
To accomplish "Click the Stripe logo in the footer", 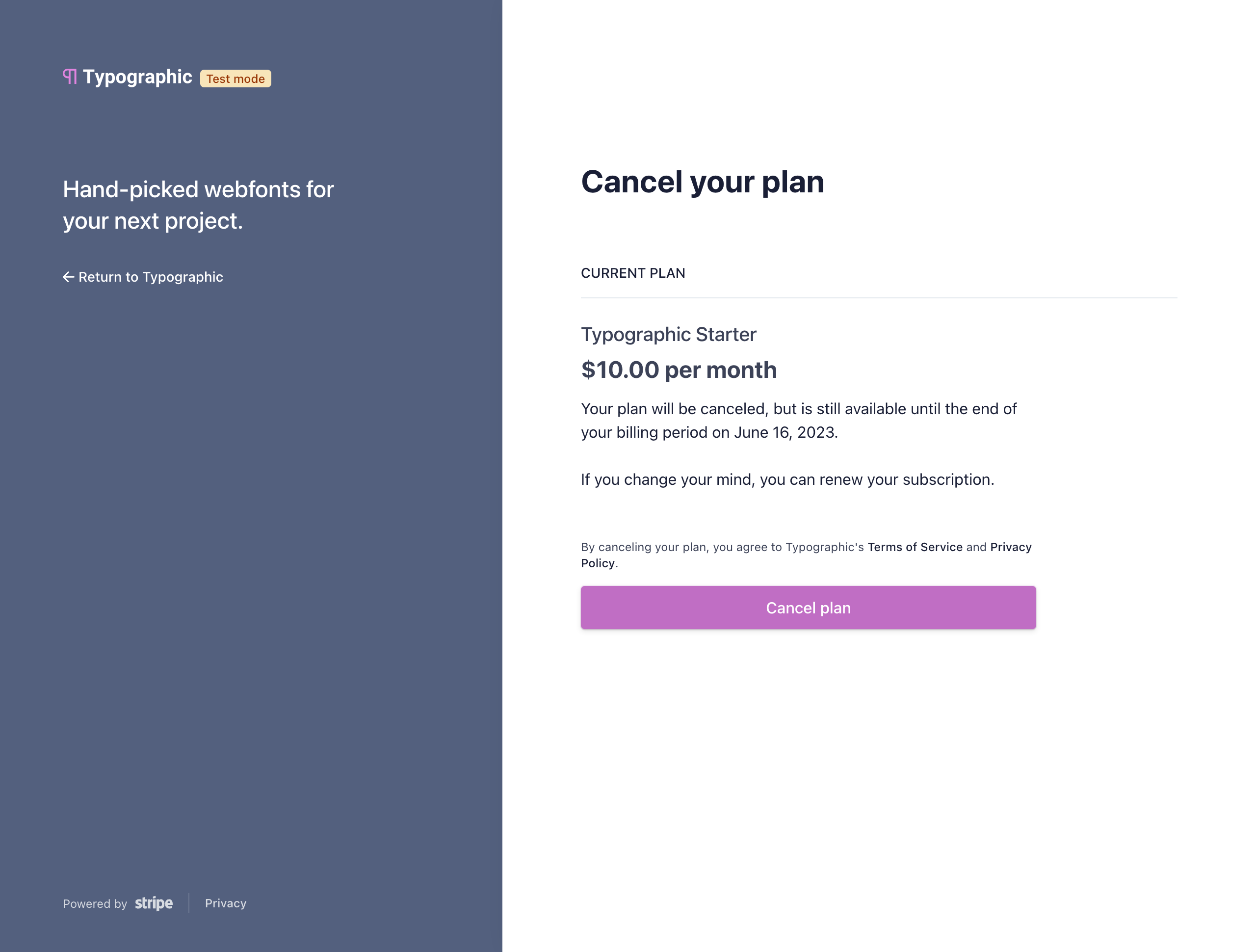I will tap(153, 903).
